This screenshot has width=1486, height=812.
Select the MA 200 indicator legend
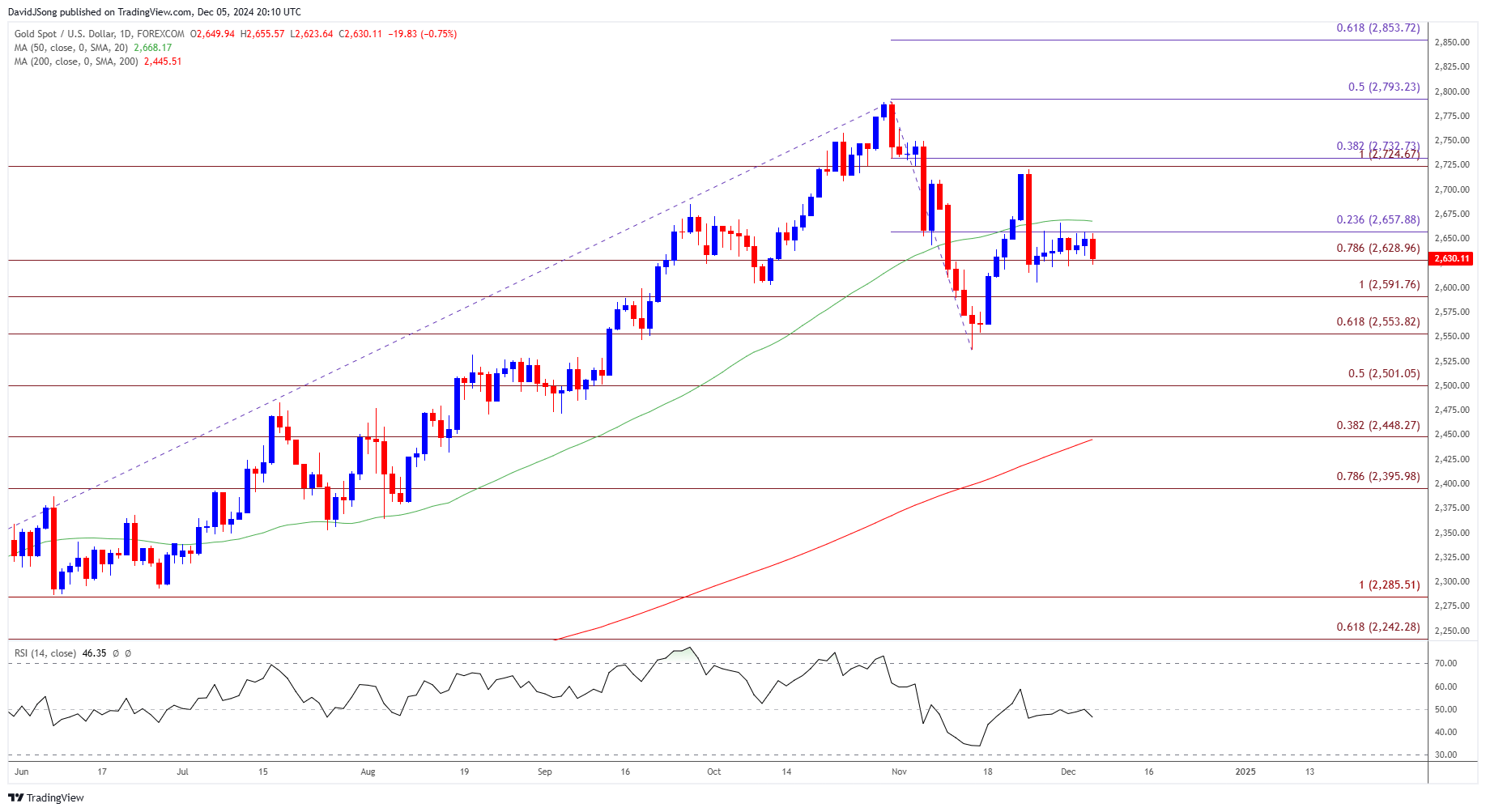point(76,62)
